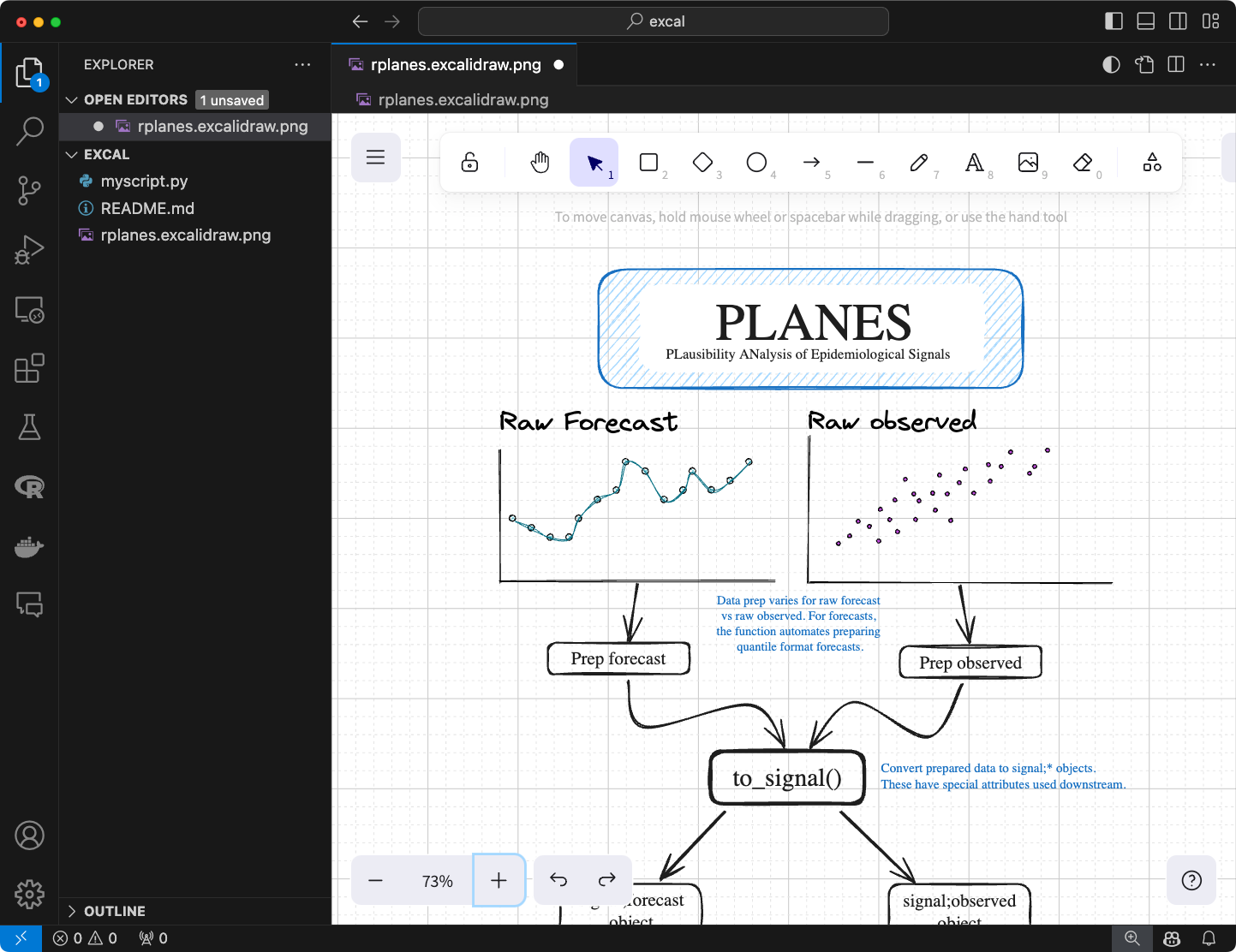The width and height of the screenshot is (1236, 952).
Task: Activate the eraser tool
Action: [x=1082, y=162]
